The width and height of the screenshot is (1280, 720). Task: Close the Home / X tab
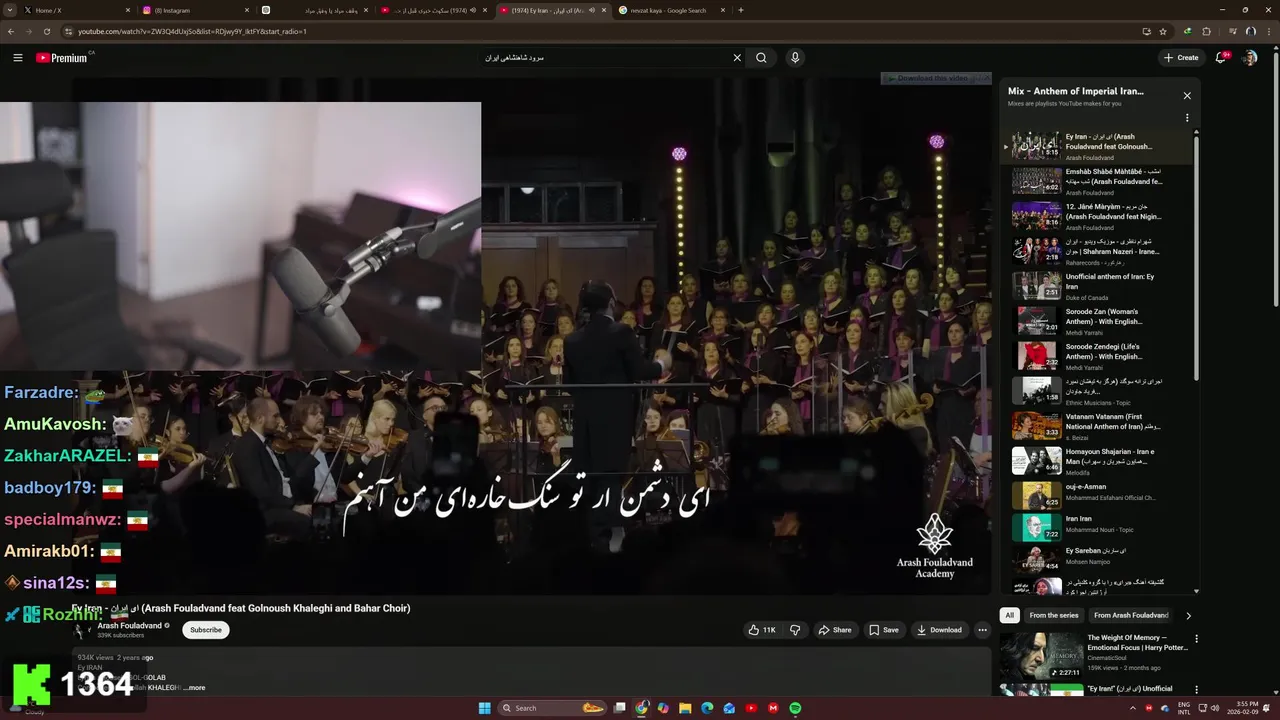pos(128,10)
